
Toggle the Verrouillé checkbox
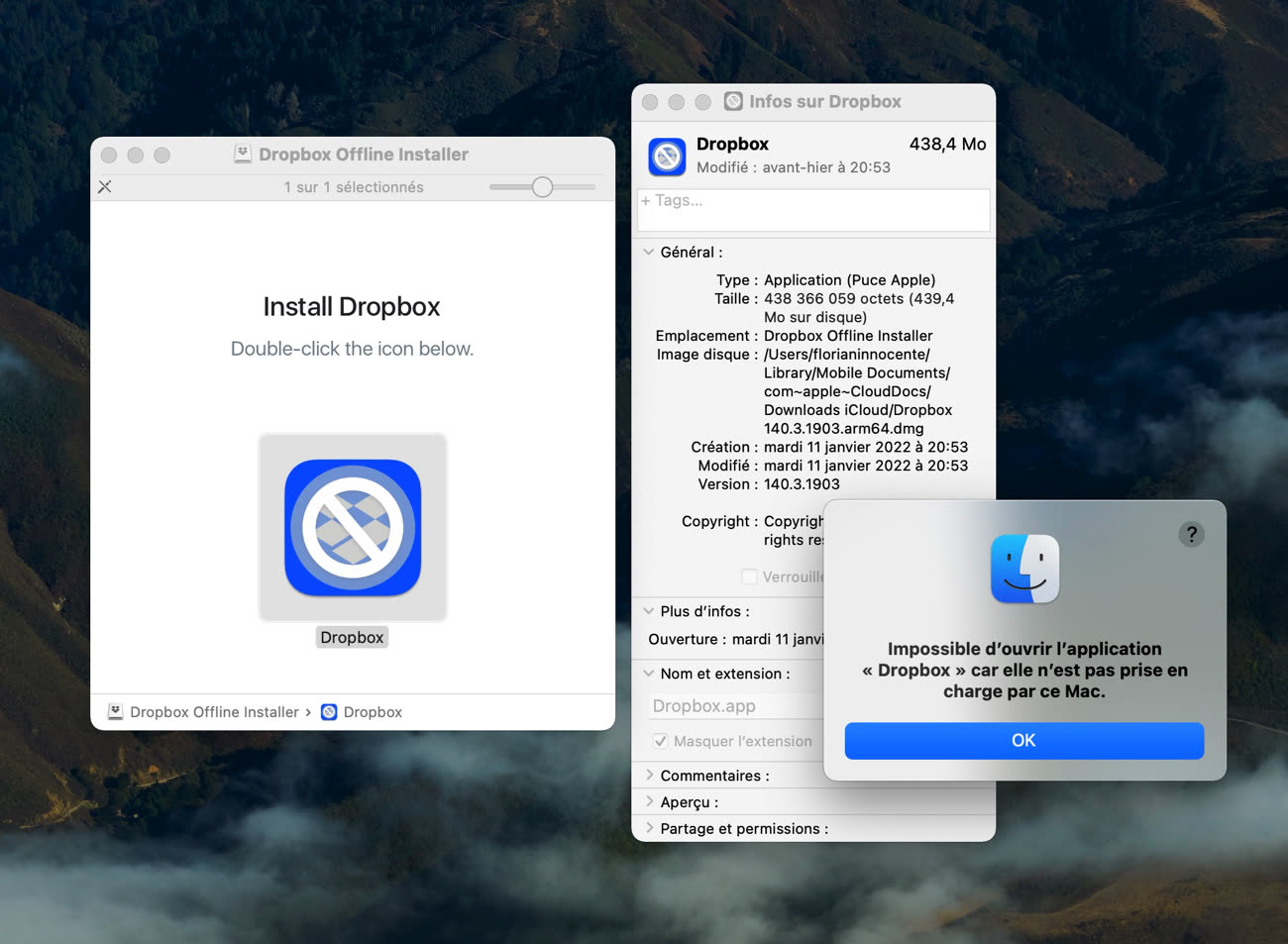pyautogui.click(x=750, y=577)
